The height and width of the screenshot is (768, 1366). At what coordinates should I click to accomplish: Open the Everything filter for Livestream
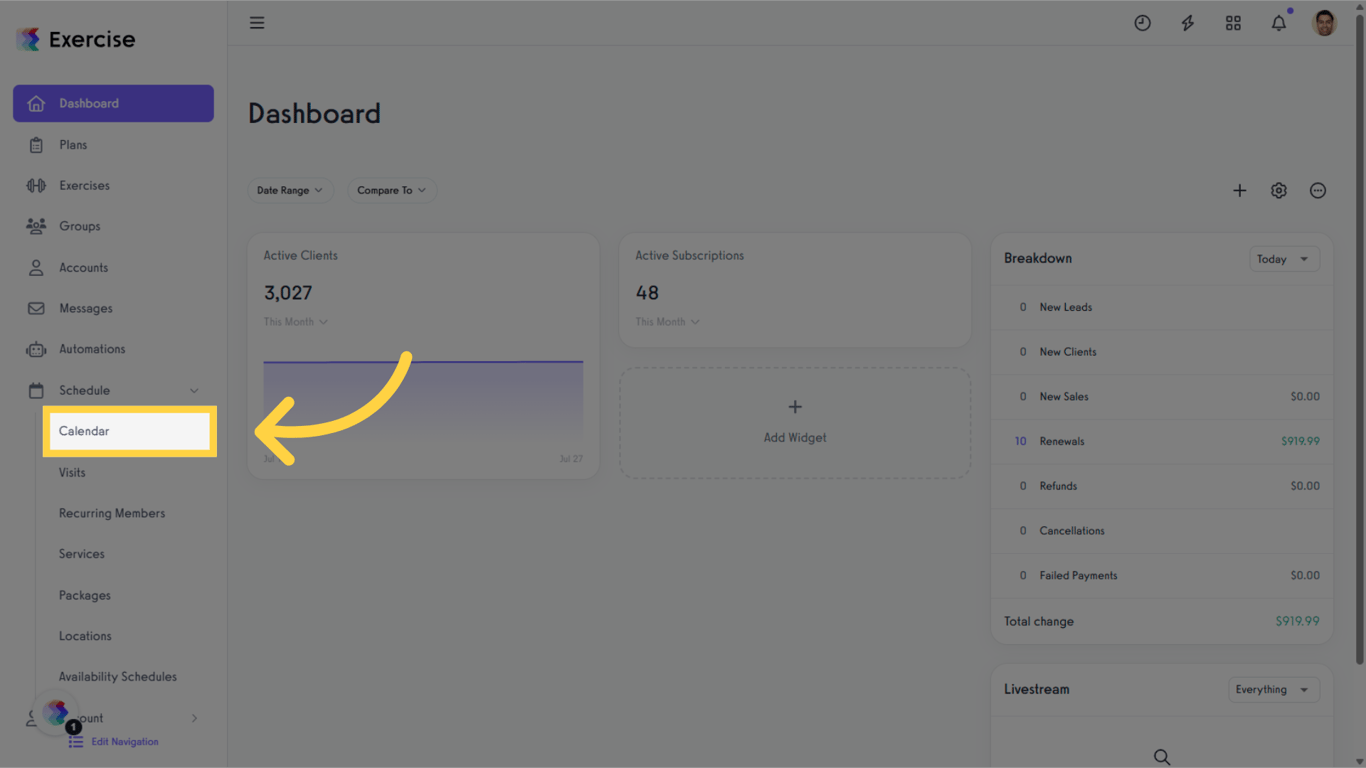point(1273,689)
